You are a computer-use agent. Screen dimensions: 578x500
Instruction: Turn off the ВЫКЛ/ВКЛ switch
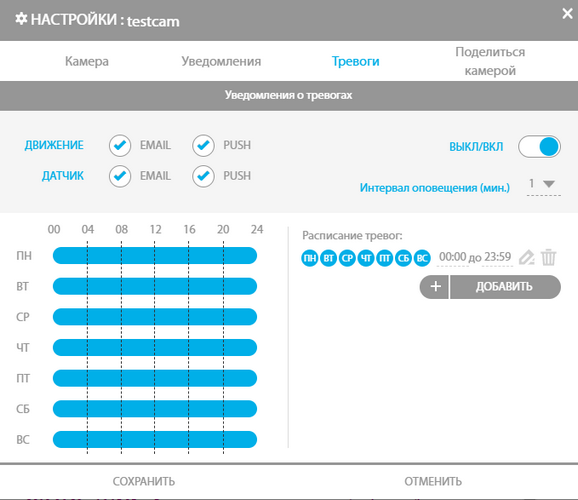click(x=539, y=146)
